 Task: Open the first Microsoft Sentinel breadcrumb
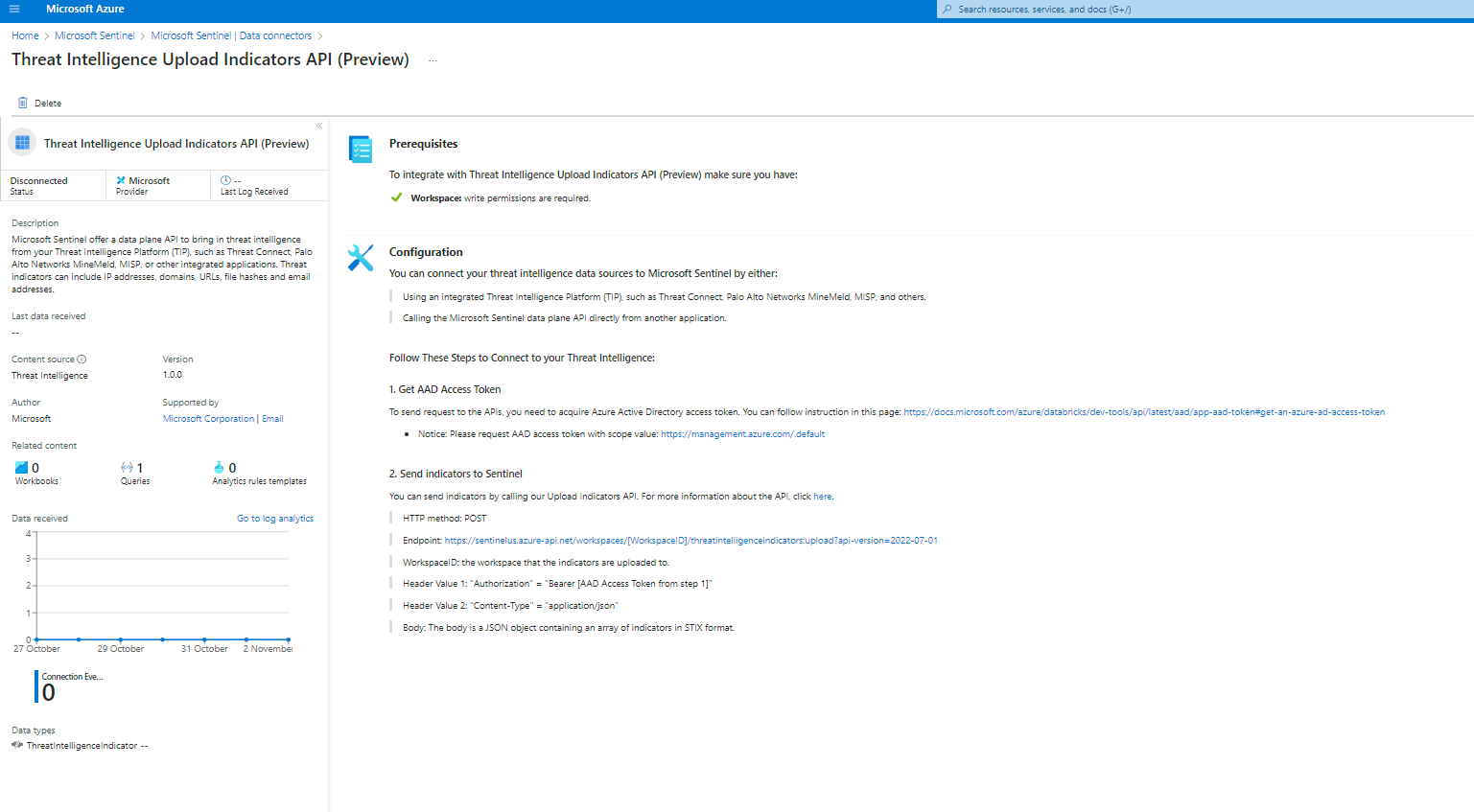(95, 35)
